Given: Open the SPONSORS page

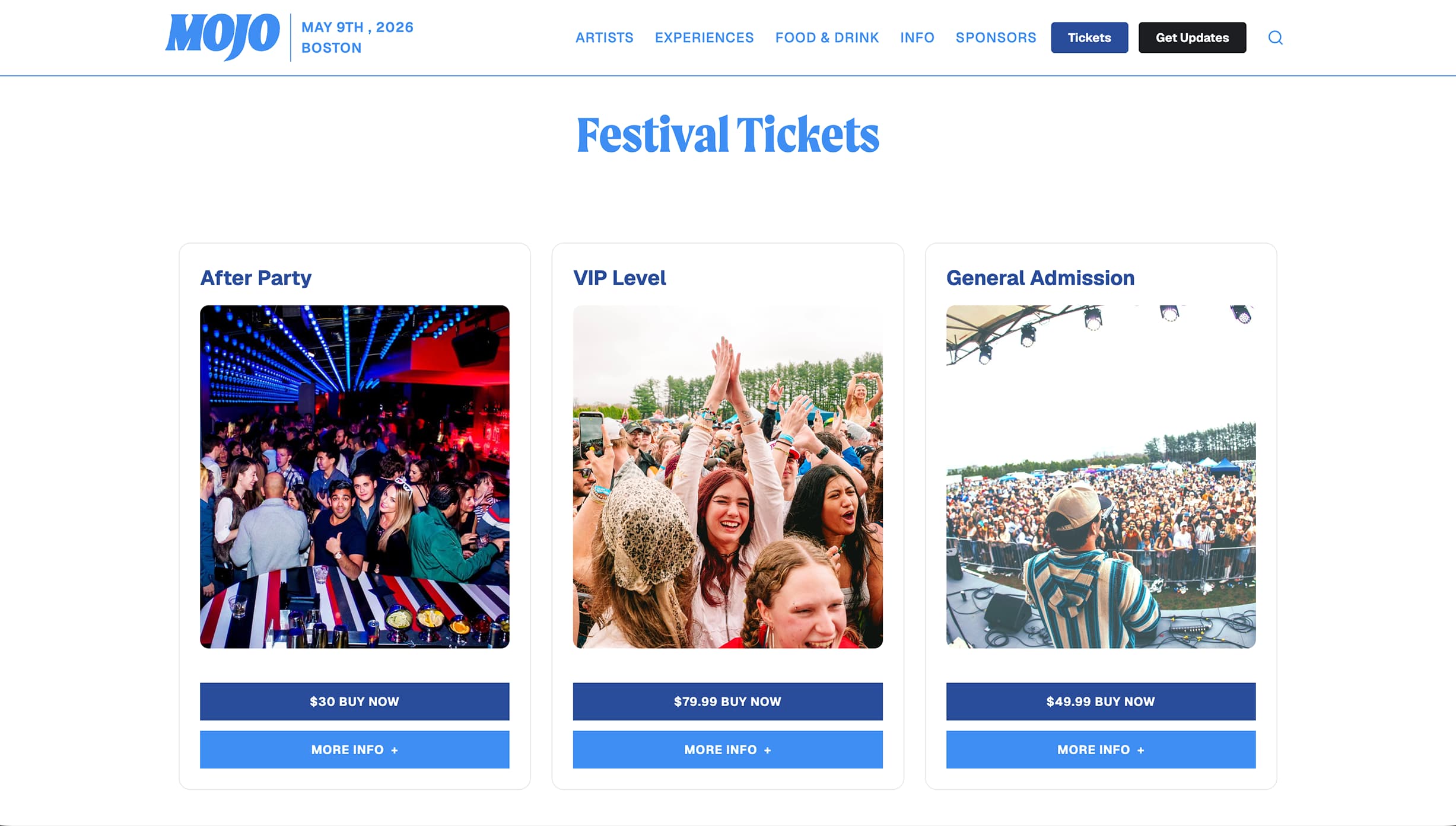Looking at the screenshot, I should pyautogui.click(x=996, y=37).
